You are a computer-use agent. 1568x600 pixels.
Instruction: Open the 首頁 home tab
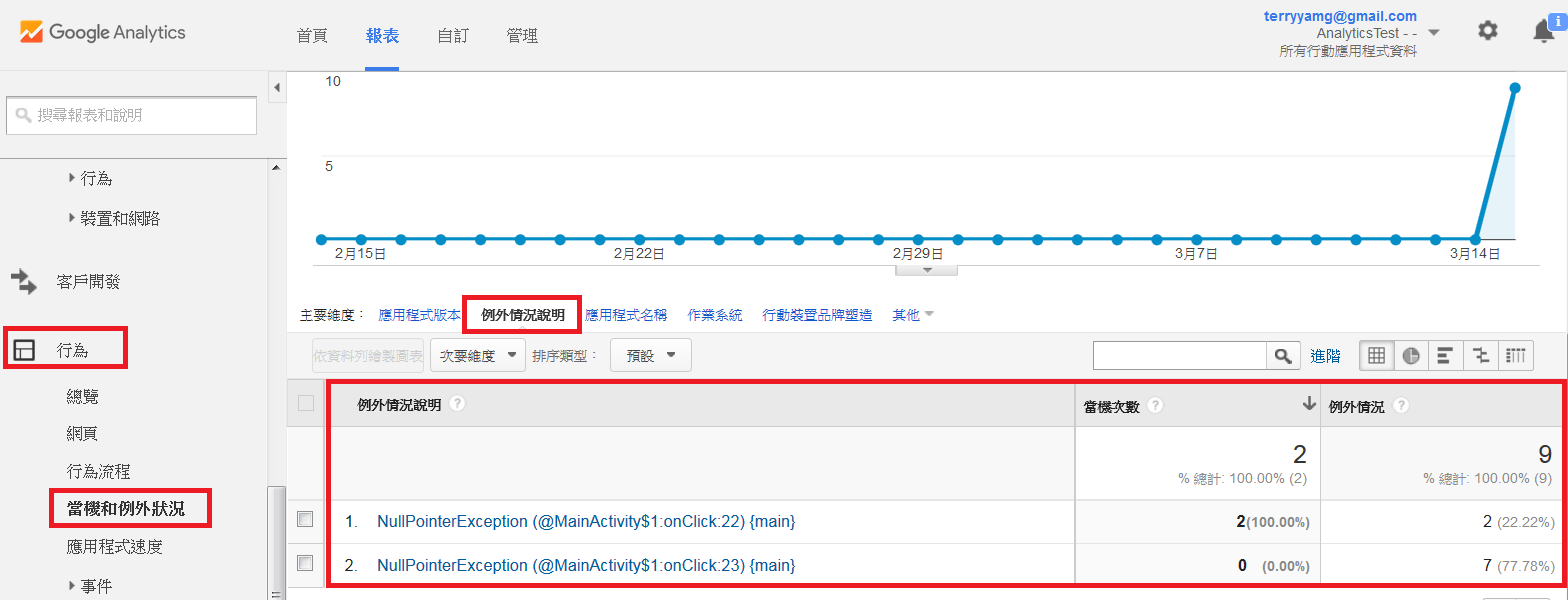coord(312,36)
